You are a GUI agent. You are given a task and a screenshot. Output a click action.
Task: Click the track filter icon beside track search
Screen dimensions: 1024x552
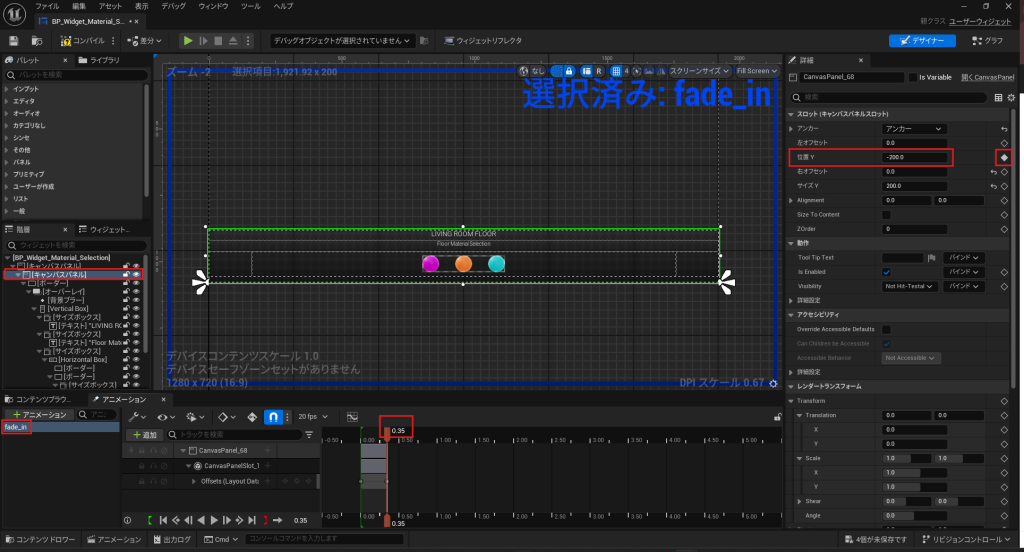309,435
